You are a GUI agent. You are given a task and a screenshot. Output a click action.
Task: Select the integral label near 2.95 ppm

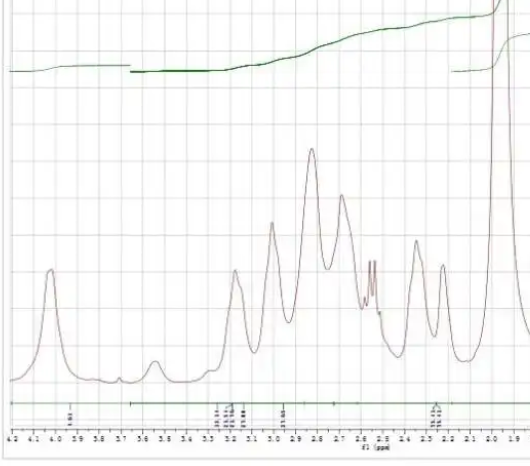(x=283, y=418)
